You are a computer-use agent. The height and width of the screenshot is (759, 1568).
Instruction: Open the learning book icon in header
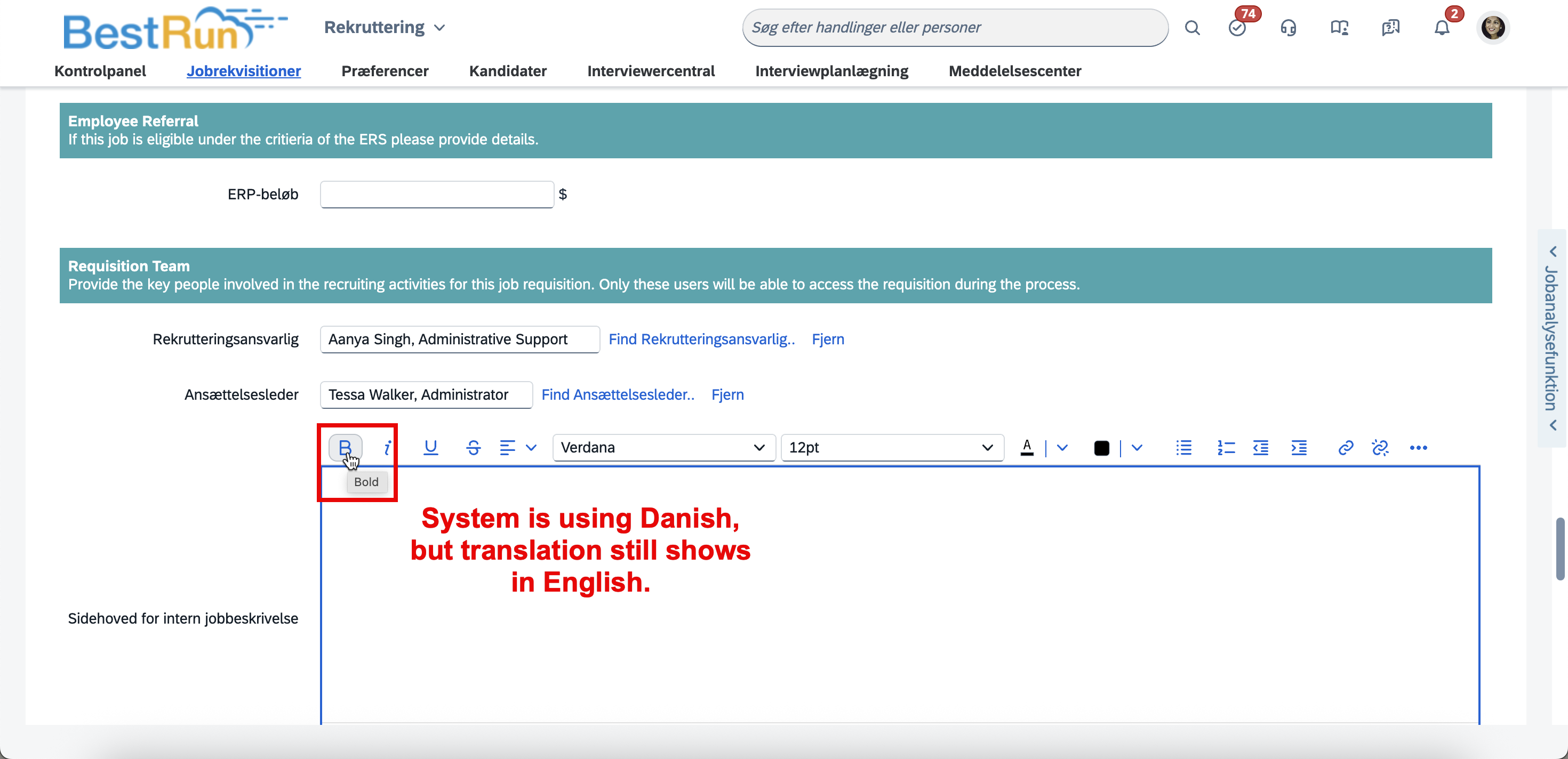click(1339, 28)
